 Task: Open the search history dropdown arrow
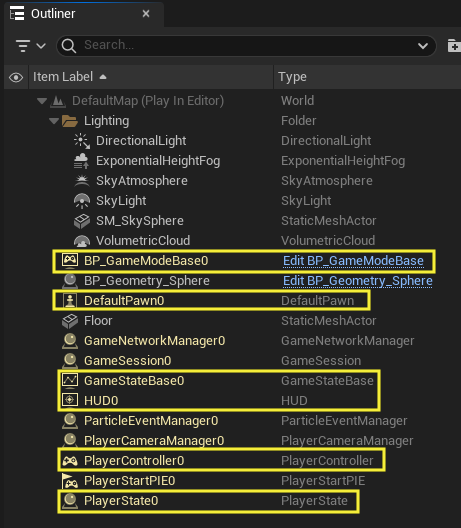coord(423,46)
